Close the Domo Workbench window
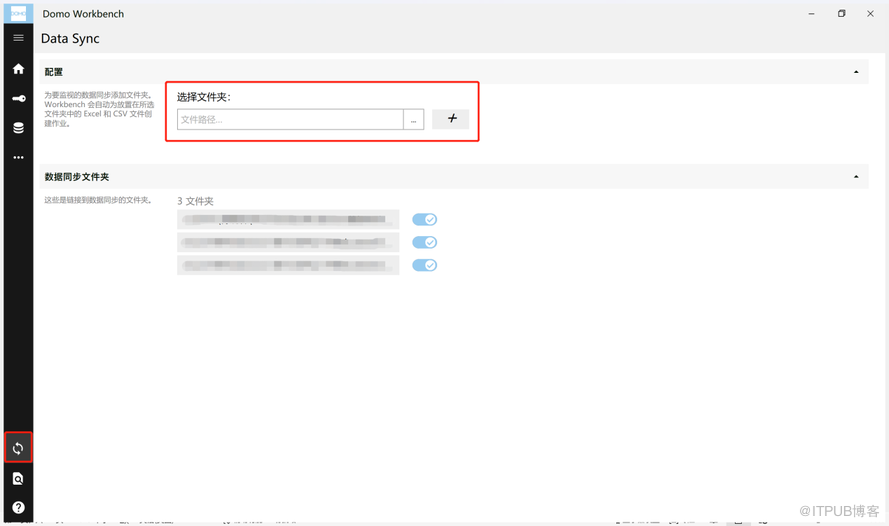 [870, 14]
